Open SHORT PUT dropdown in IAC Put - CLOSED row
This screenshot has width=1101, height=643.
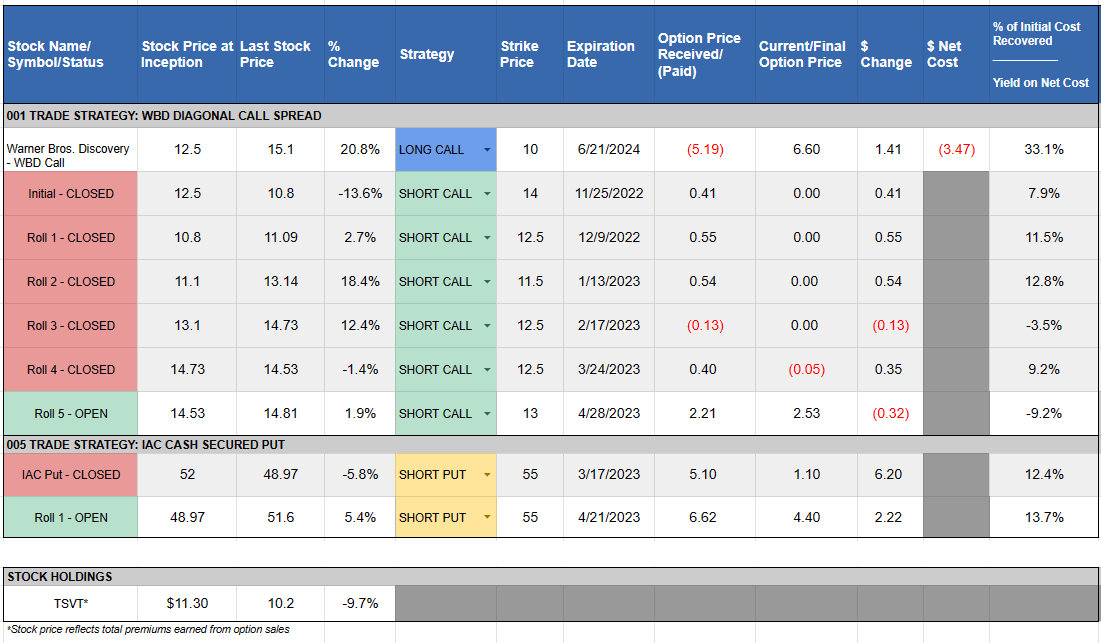[x=487, y=475]
